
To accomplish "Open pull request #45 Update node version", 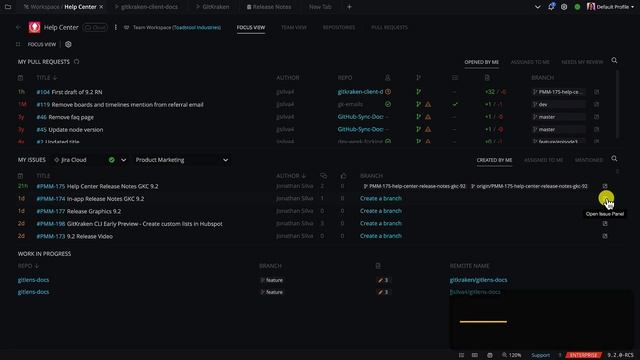I will click(x=70, y=129).
